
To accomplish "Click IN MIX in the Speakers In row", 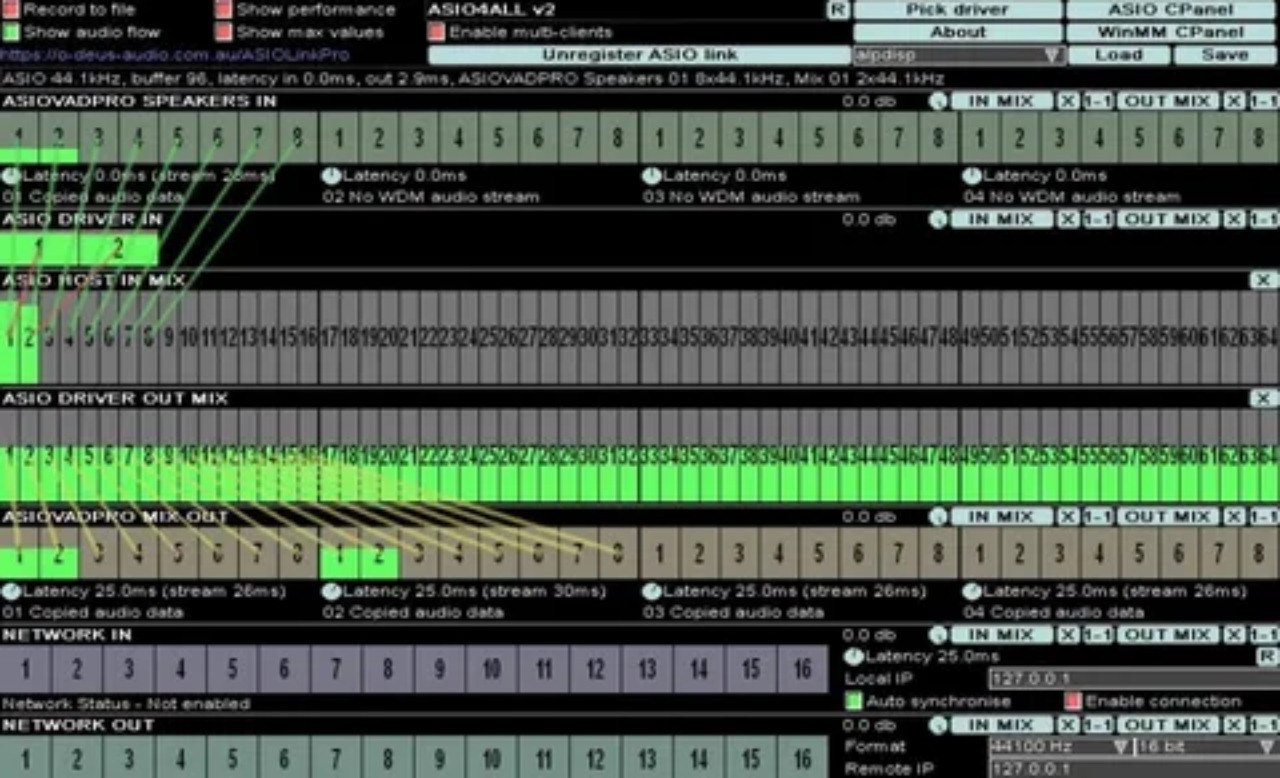I will point(1002,101).
